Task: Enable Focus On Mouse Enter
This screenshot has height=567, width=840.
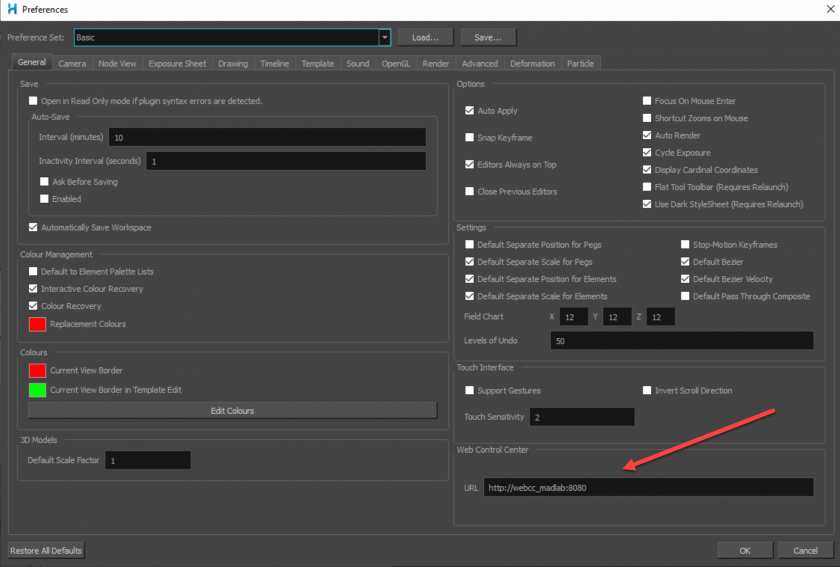Action: click(x=647, y=101)
